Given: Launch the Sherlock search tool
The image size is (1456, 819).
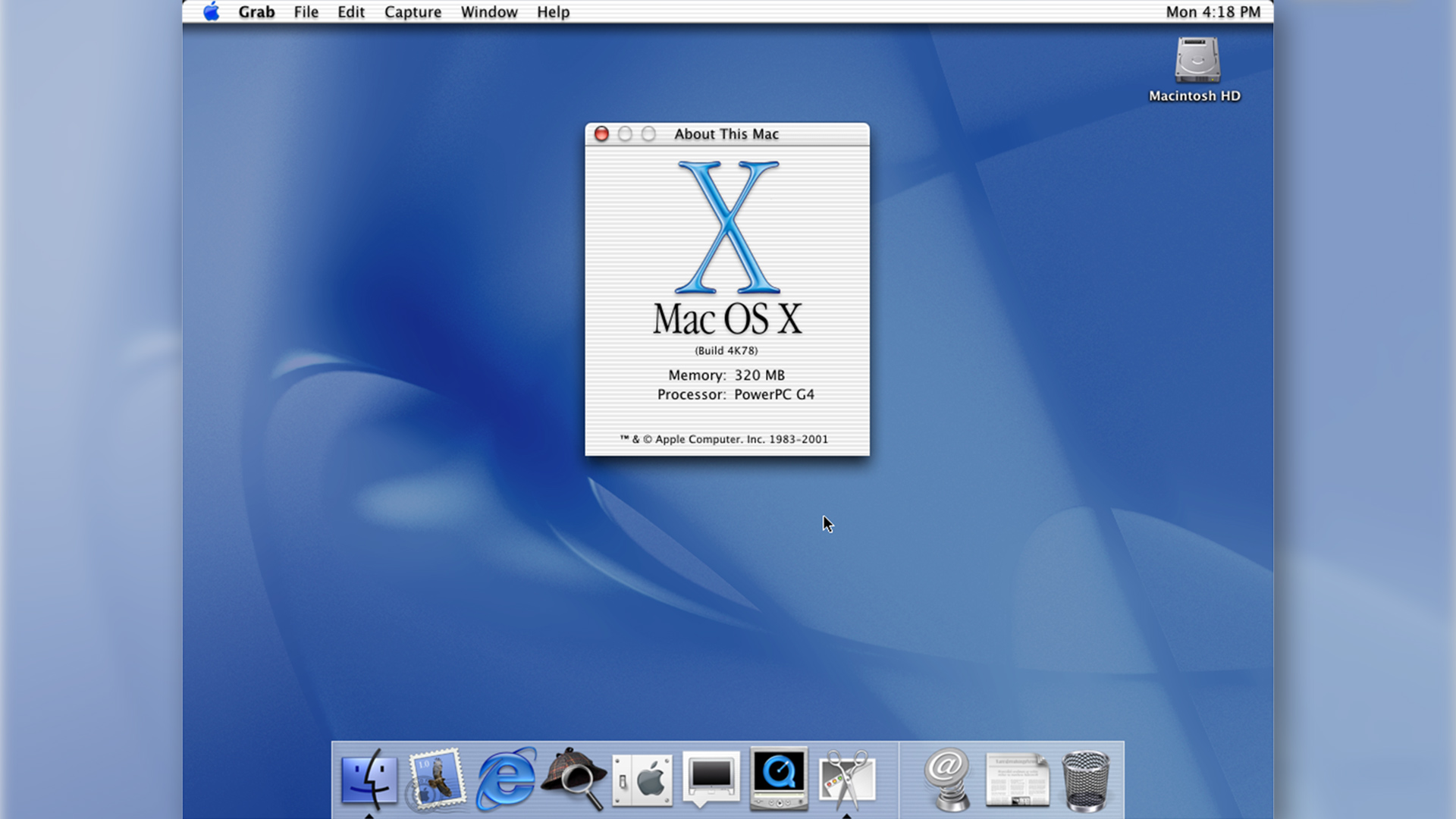Looking at the screenshot, I should tap(574, 779).
